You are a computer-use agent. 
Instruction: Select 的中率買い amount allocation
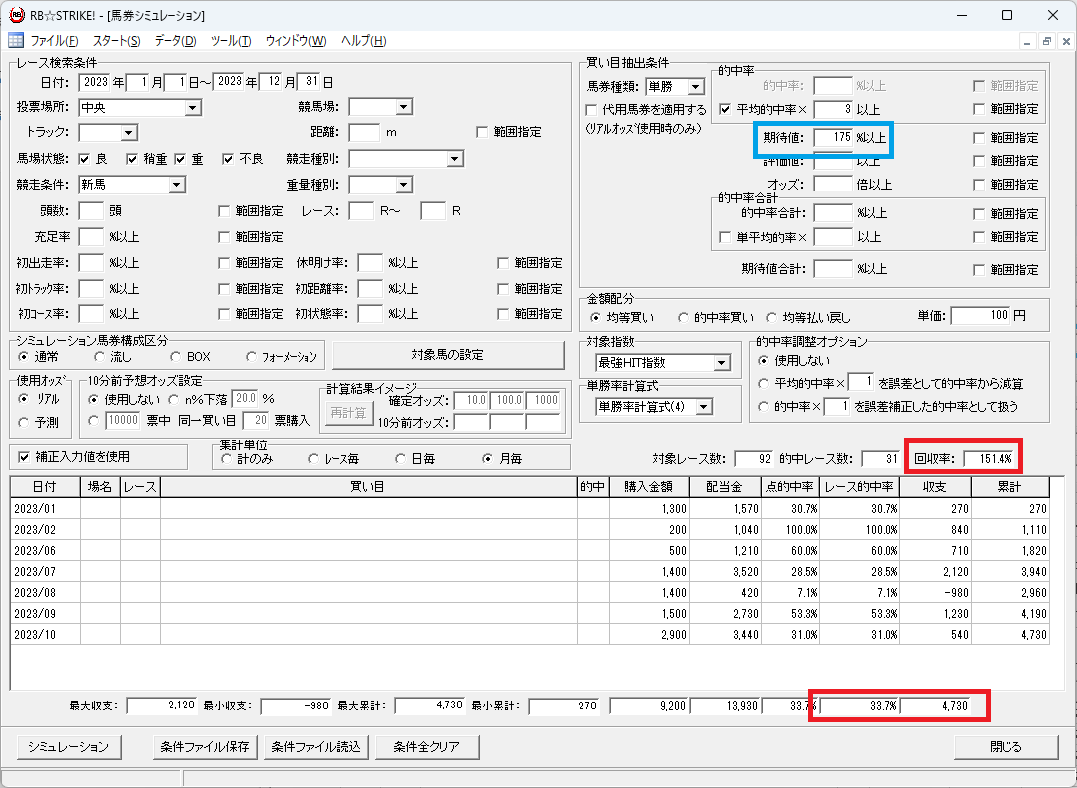(683, 317)
